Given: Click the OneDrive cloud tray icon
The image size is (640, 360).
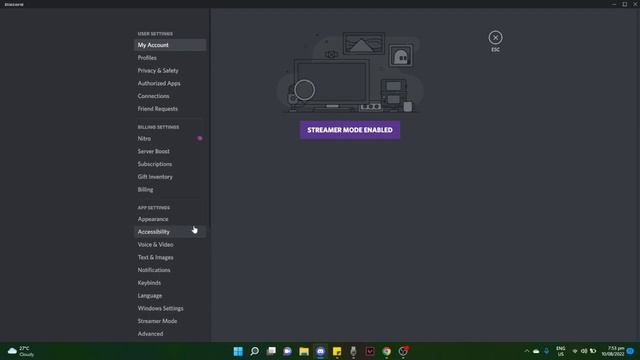Looking at the screenshot, I should point(536,351).
